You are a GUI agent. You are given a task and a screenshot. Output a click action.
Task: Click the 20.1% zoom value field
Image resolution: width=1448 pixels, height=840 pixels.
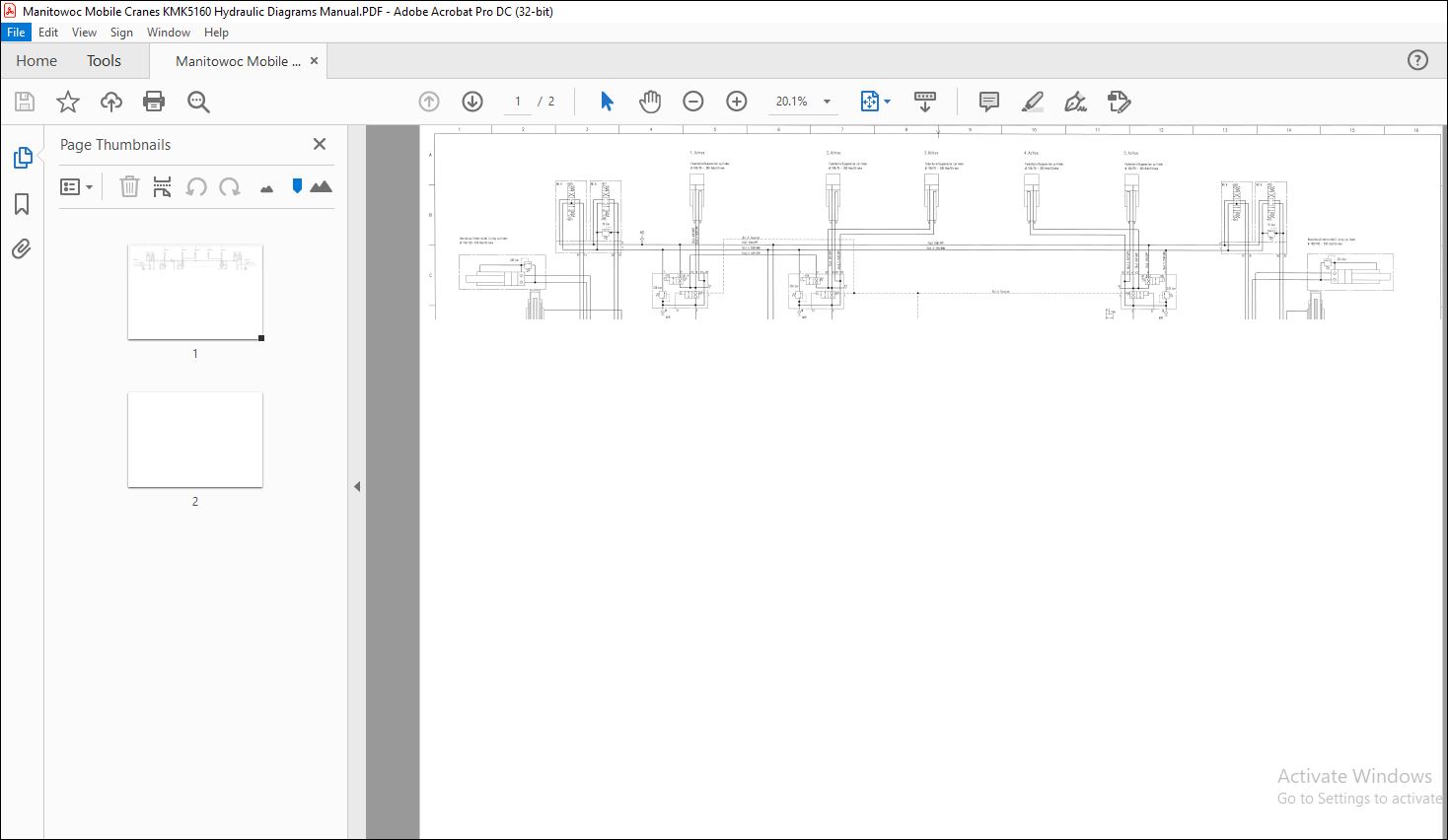point(792,102)
